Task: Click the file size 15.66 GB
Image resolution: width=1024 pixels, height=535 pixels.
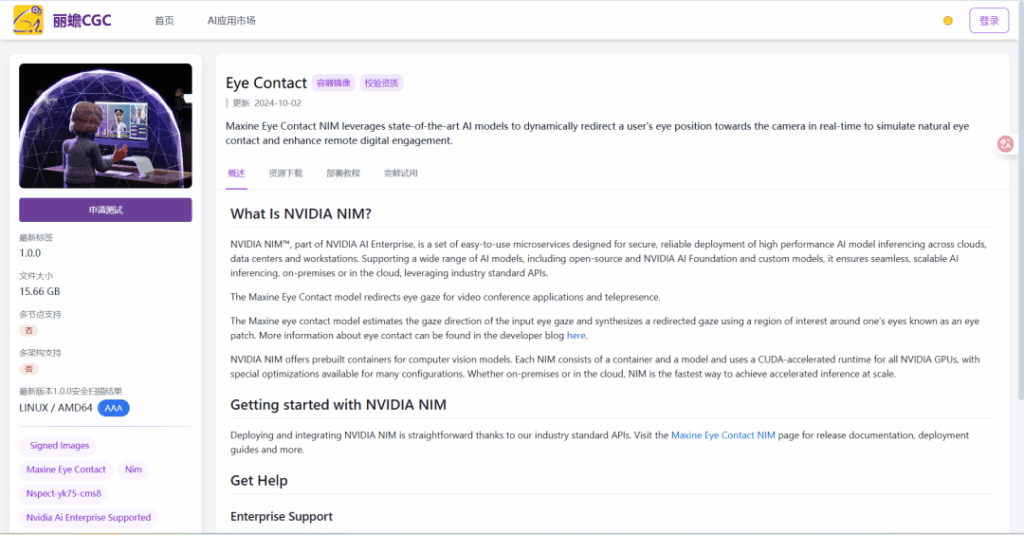Action: [x=40, y=291]
